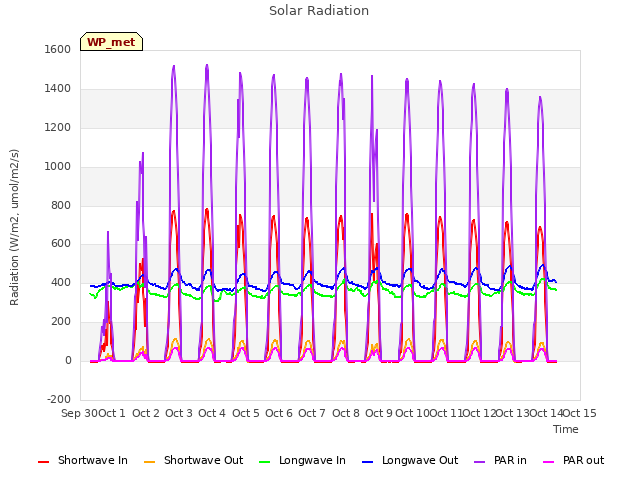Click the Shortwave In peak on Oct 10
Screen dimensions: 640x480
[407, 215]
